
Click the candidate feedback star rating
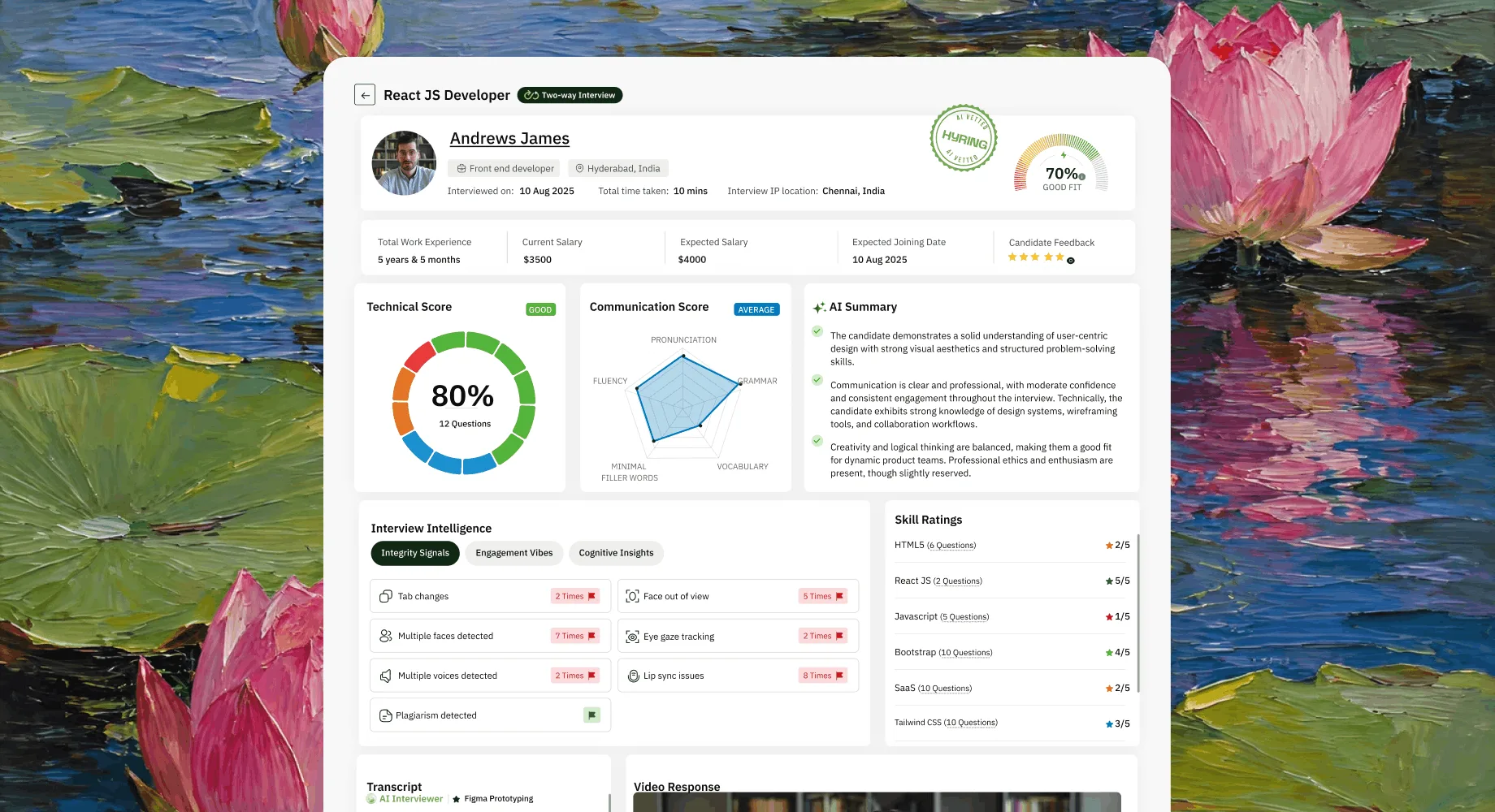click(x=1036, y=257)
